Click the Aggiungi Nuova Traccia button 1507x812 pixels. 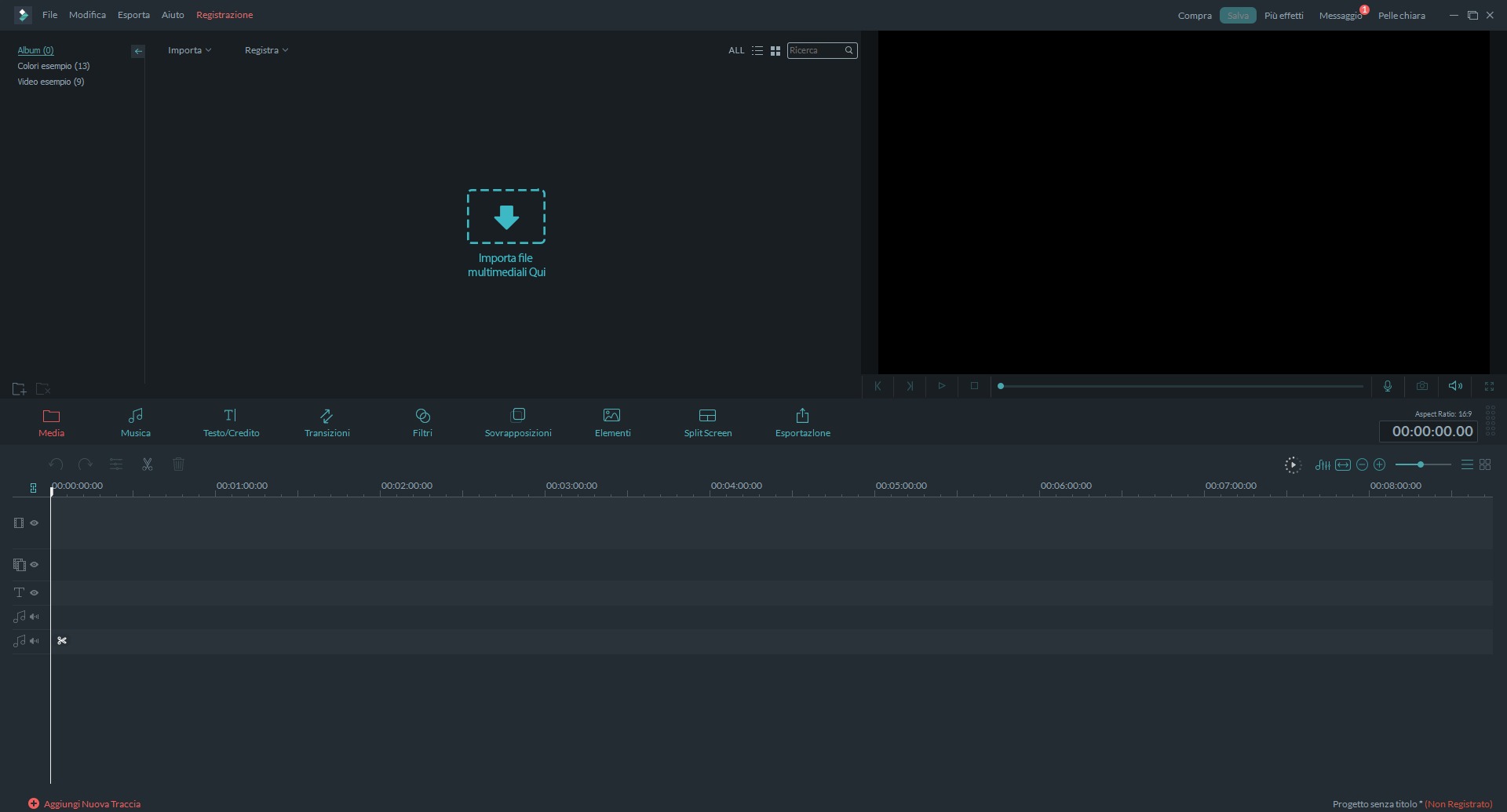pyautogui.click(x=85, y=804)
